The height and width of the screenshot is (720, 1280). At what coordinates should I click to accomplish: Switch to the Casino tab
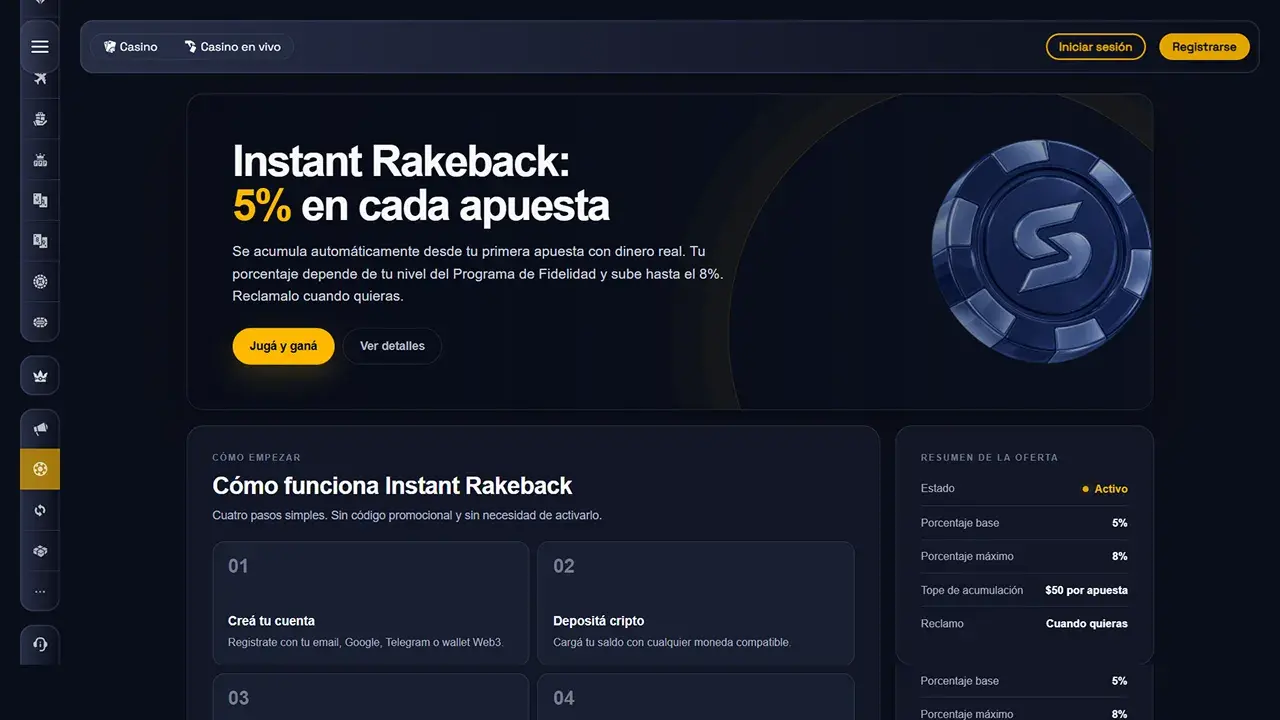tap(131, 47)
